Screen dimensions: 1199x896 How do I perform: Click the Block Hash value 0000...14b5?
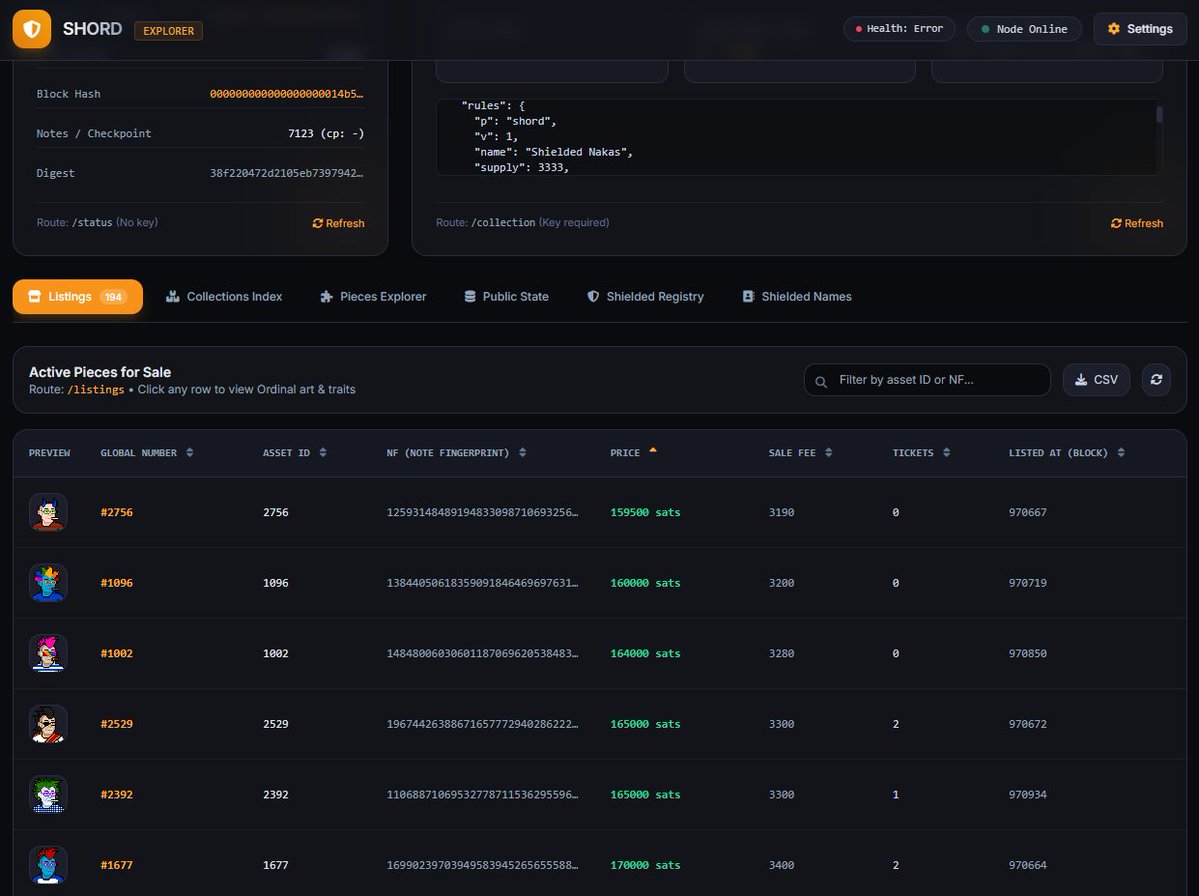[287, 94]
